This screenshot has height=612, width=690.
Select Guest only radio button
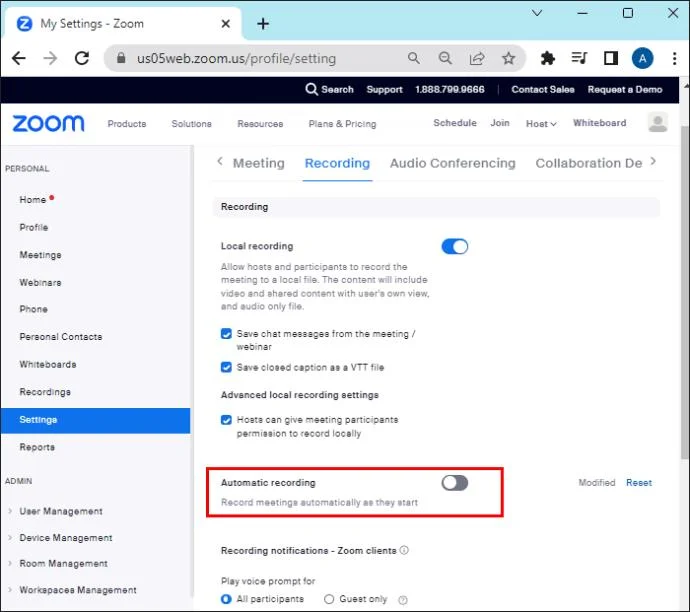tap(329, 599)
